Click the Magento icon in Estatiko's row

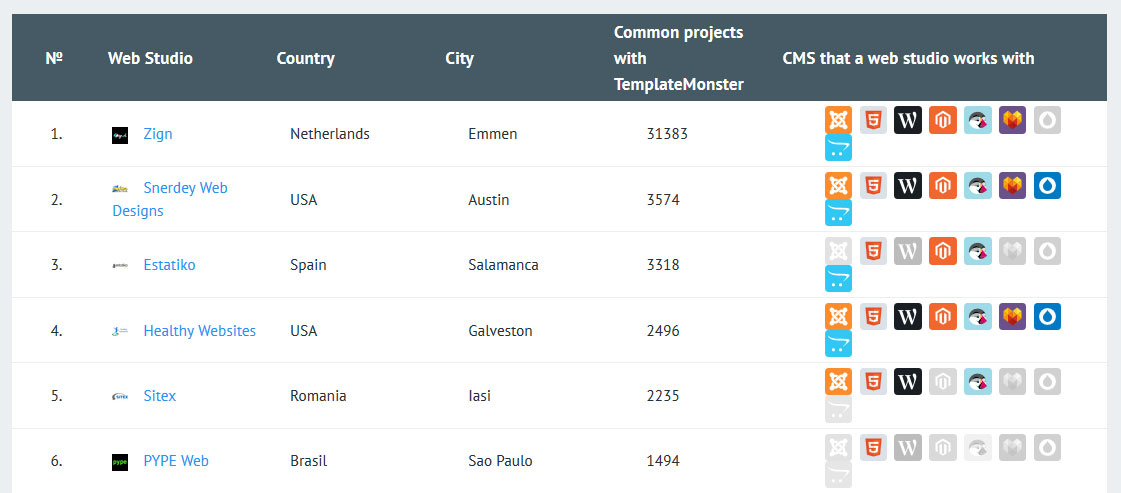[943, 251]
